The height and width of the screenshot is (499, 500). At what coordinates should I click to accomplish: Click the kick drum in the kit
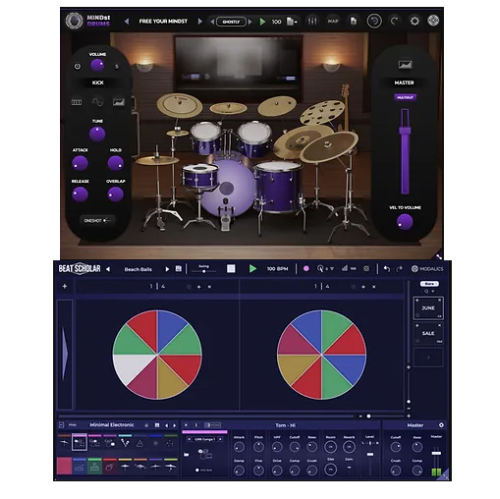[x=227, y=188]
